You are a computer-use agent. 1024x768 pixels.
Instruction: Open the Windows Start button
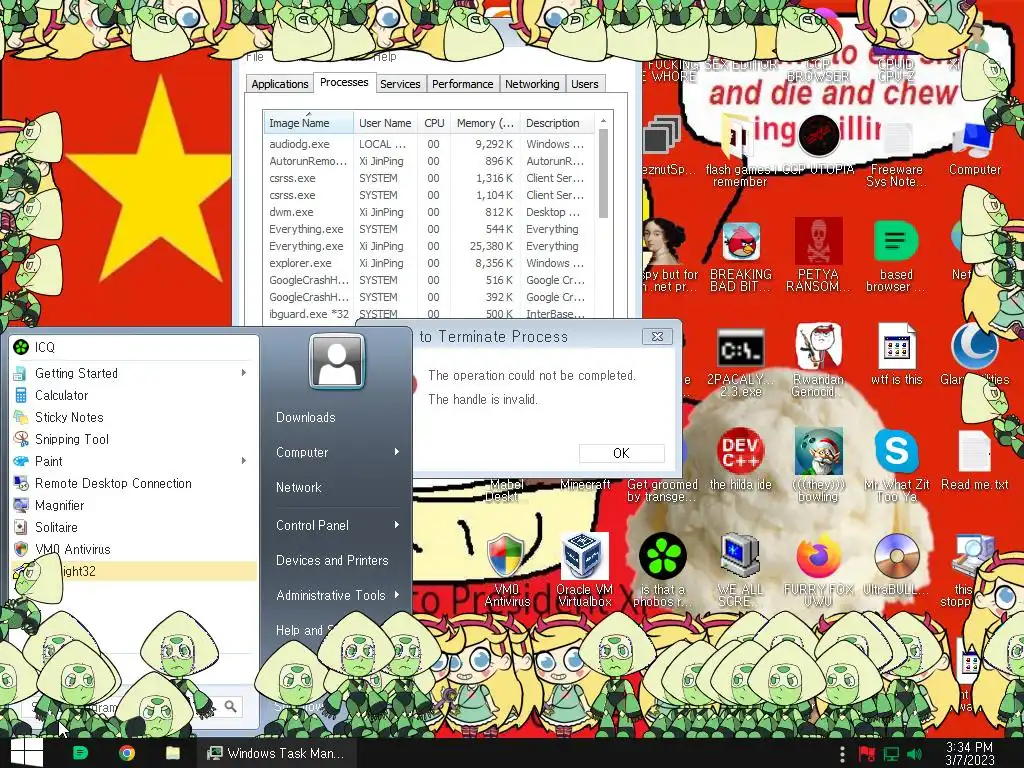pyautogui.click(x=26, y=753)
